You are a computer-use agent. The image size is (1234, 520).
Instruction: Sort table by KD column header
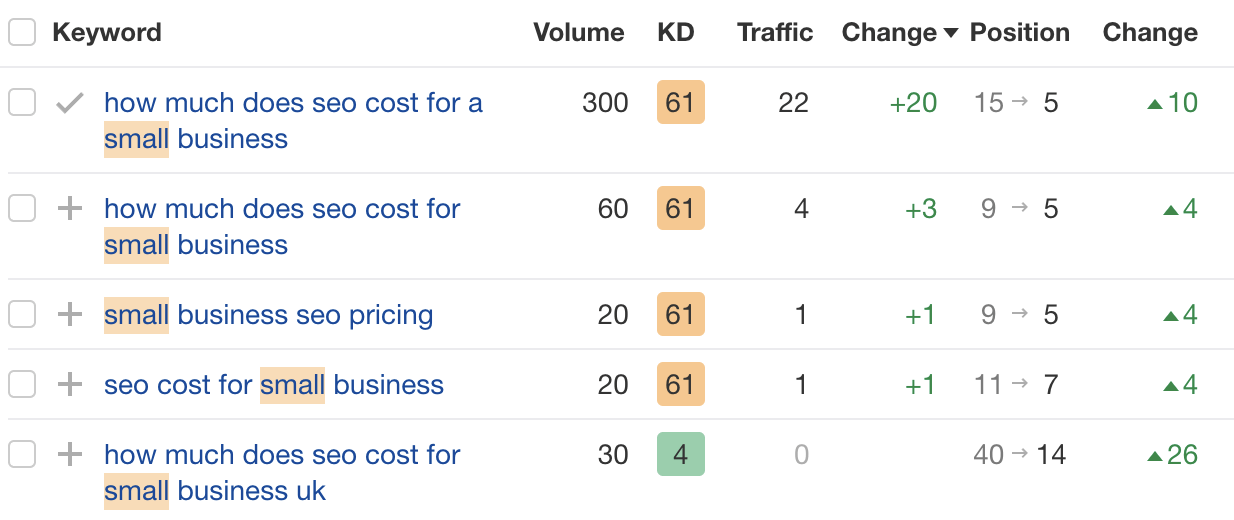pos(676,32)
